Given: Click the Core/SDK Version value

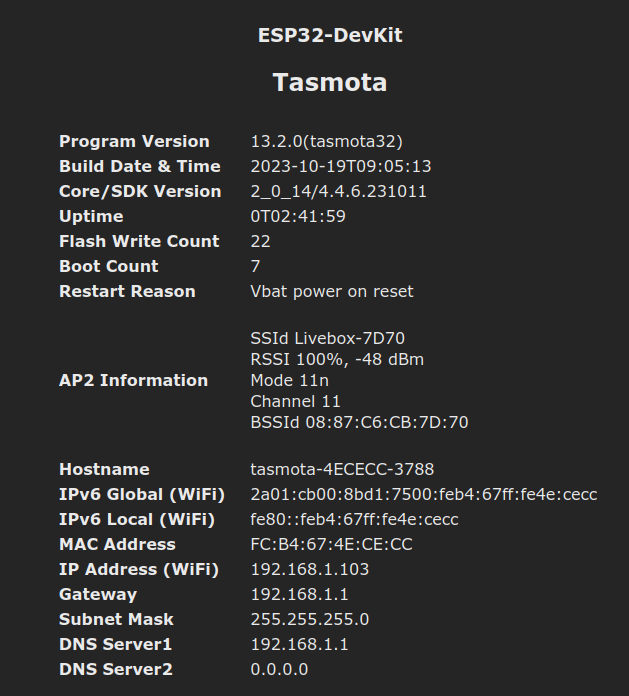Looking at the screenshot, I should pyautogui.click(x=338, y=191).
